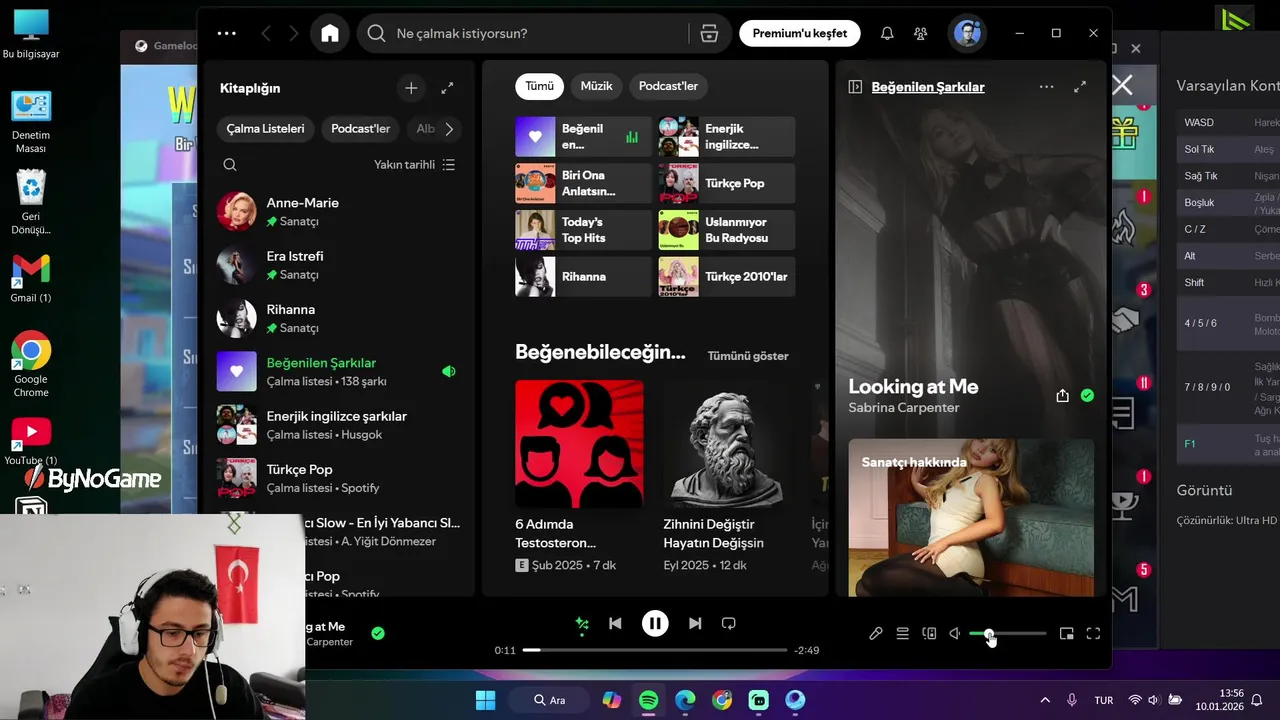Pause the current song
The width and height of the screenshot is (1280, 720).
tap(655, 623)
